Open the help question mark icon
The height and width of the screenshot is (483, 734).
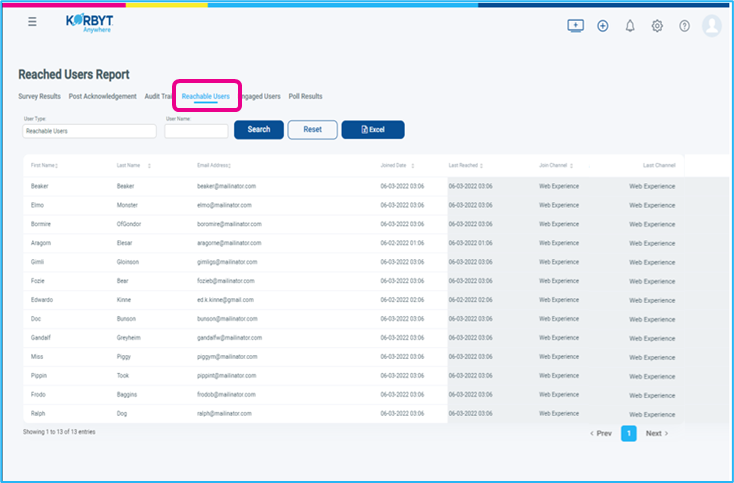click(684, 26)
